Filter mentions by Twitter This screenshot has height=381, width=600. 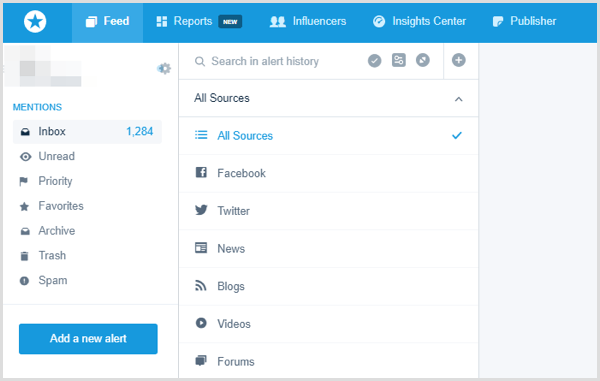(x=328, y=211)
